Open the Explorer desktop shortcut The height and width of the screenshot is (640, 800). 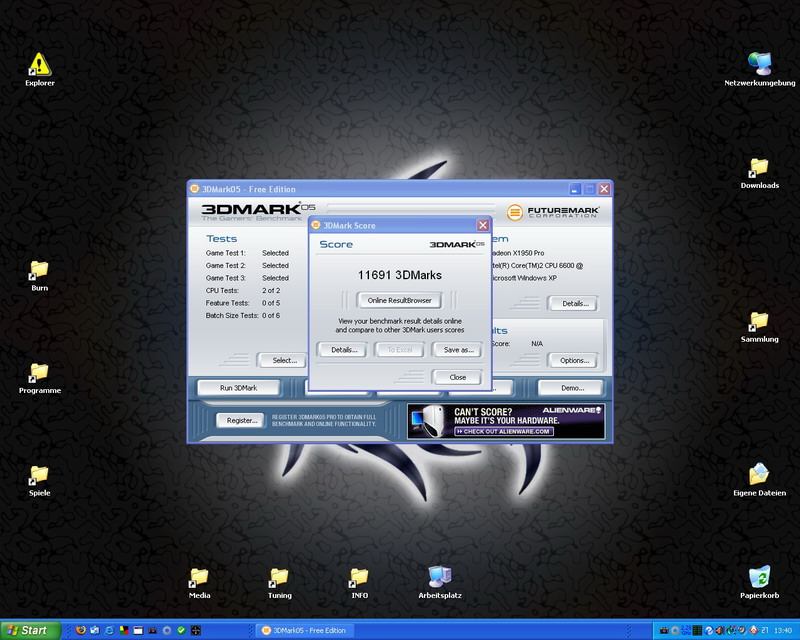coord(40,69)
